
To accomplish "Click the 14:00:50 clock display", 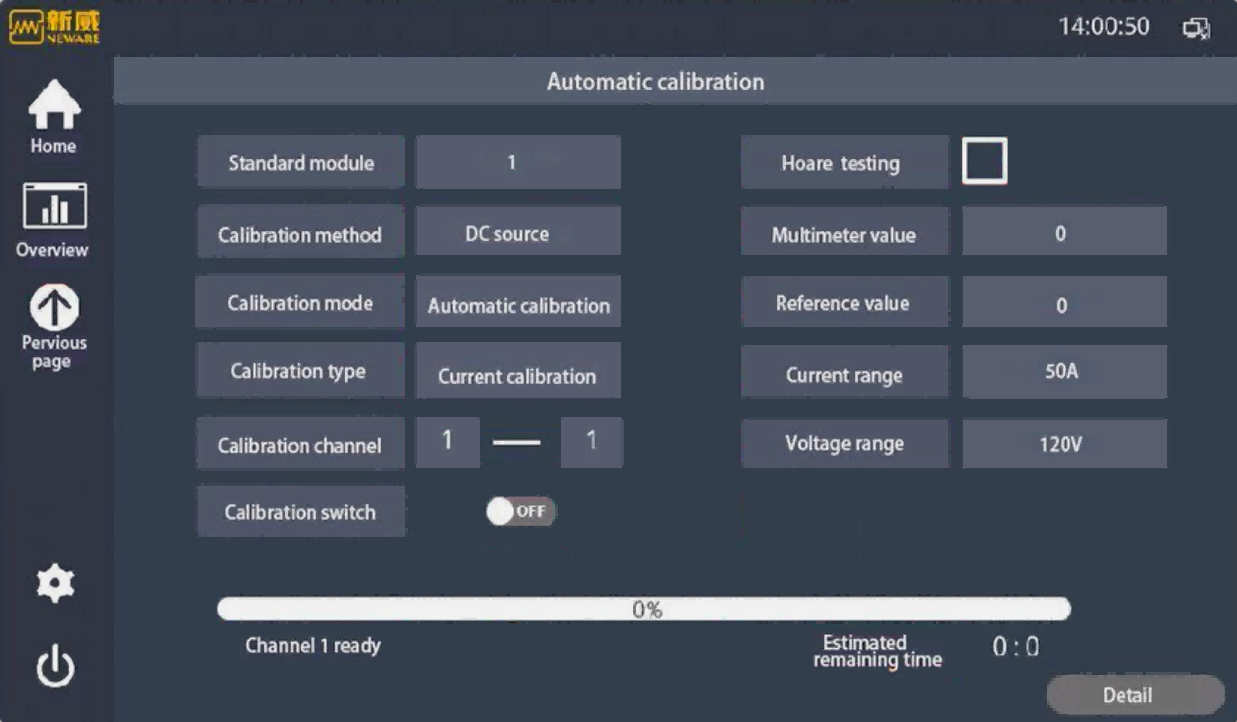I will pos(1104,27).
